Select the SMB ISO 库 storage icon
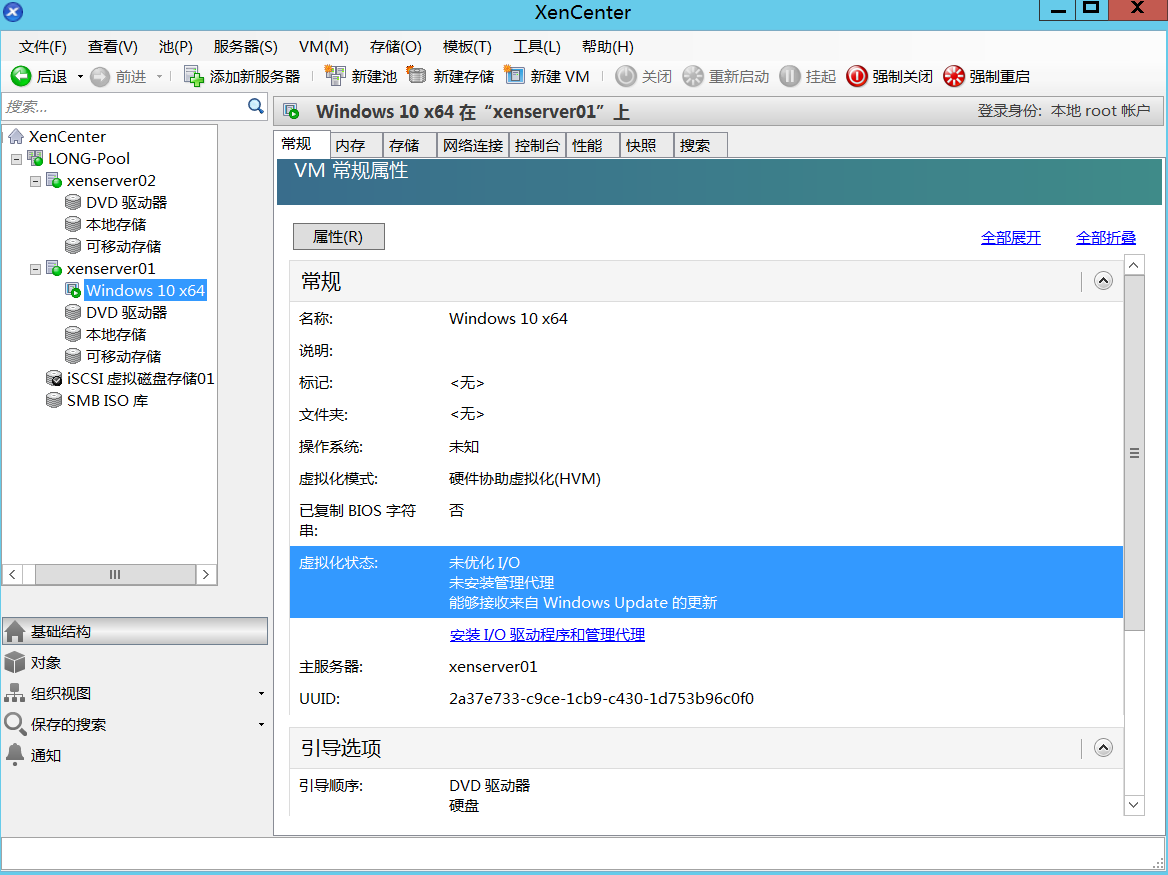1168x875 pixels. pyautogui.click(x=54, y=401)
